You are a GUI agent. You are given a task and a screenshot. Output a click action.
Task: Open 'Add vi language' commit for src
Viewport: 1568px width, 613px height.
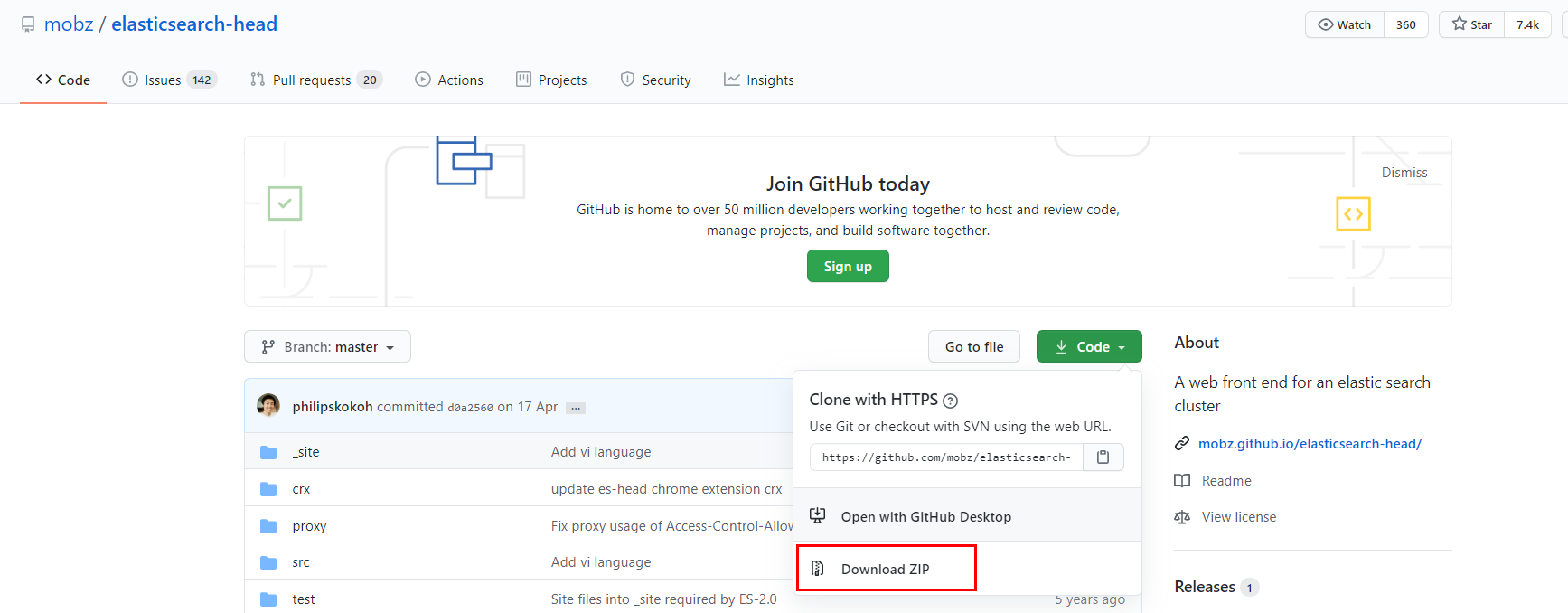[x=601, y=562]
